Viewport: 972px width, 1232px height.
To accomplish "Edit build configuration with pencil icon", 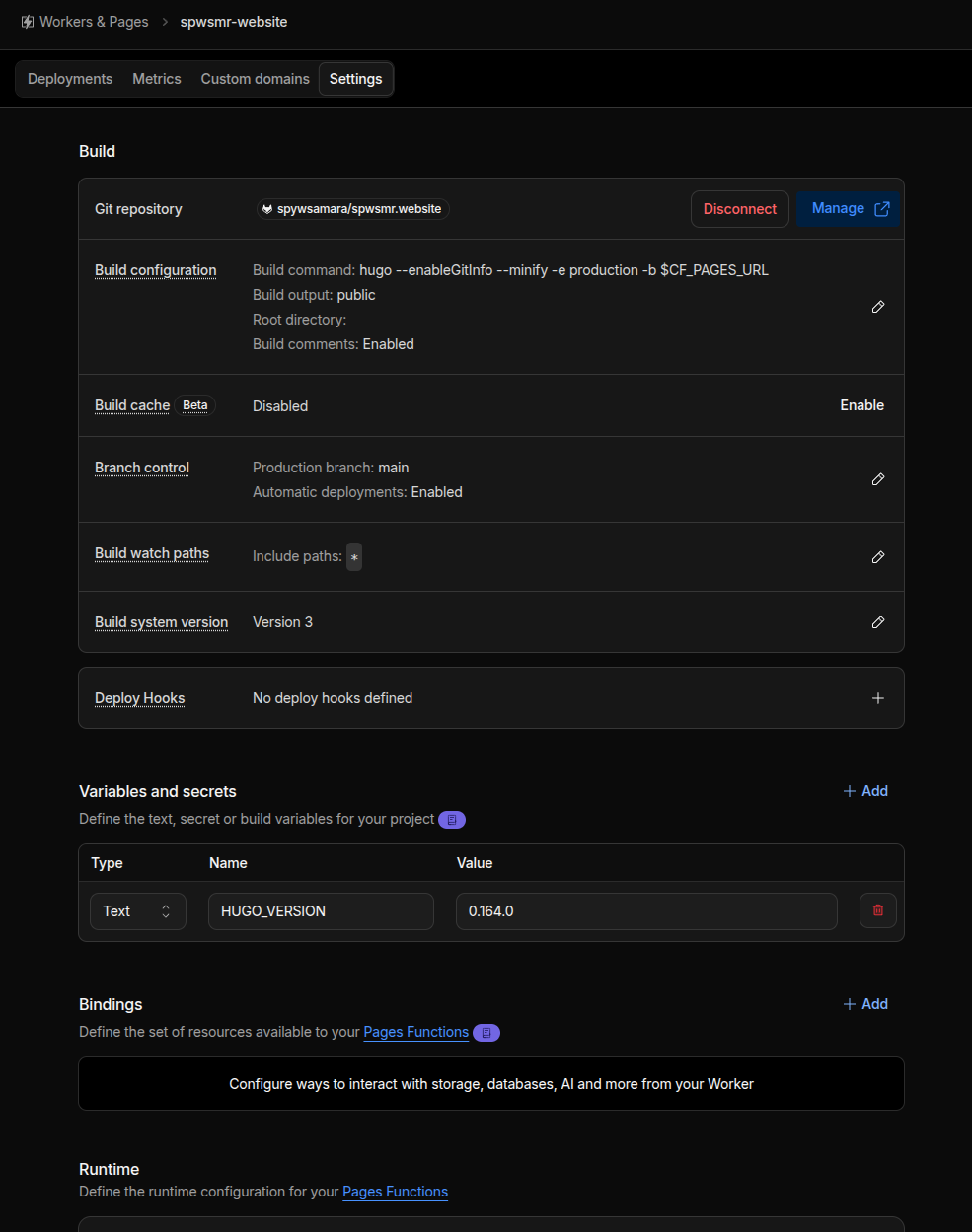I will pos(878,307).
